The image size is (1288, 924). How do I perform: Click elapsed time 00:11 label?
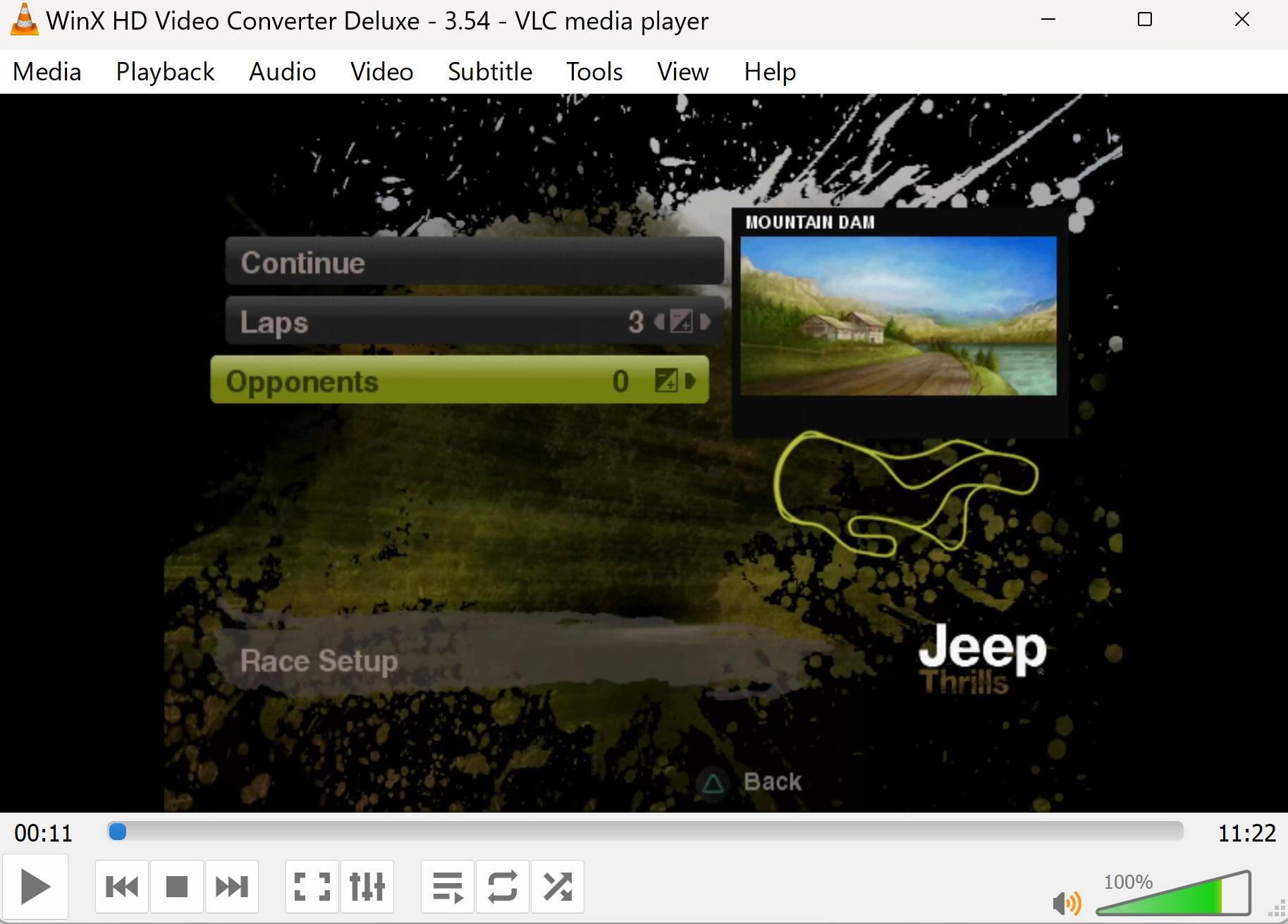click(x=44, y=833)
